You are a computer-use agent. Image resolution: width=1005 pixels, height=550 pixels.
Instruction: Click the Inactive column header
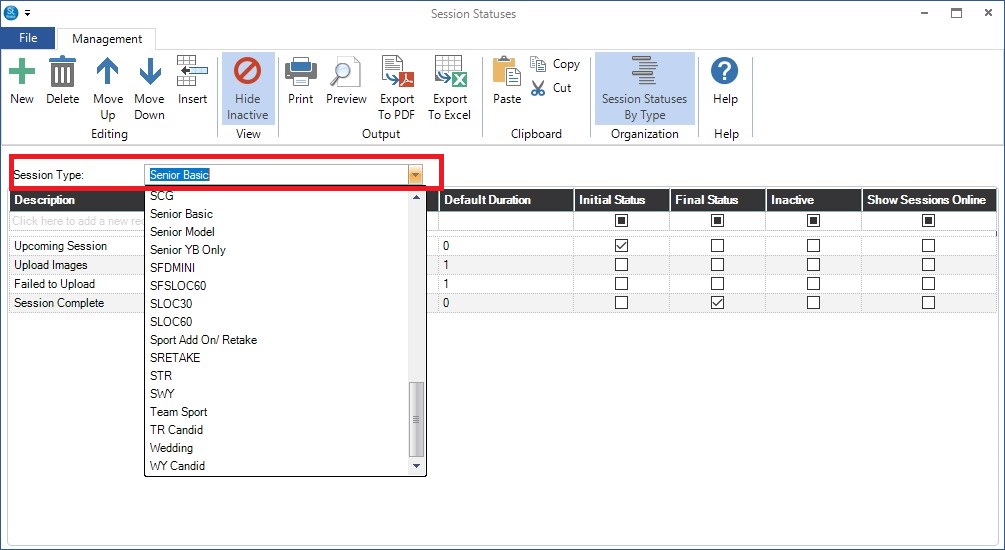pyautogui.click(x=813, y=200)
